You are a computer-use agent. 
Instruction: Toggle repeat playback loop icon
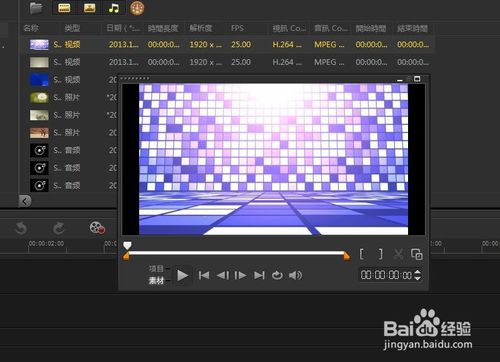click(x=277, y=275)
